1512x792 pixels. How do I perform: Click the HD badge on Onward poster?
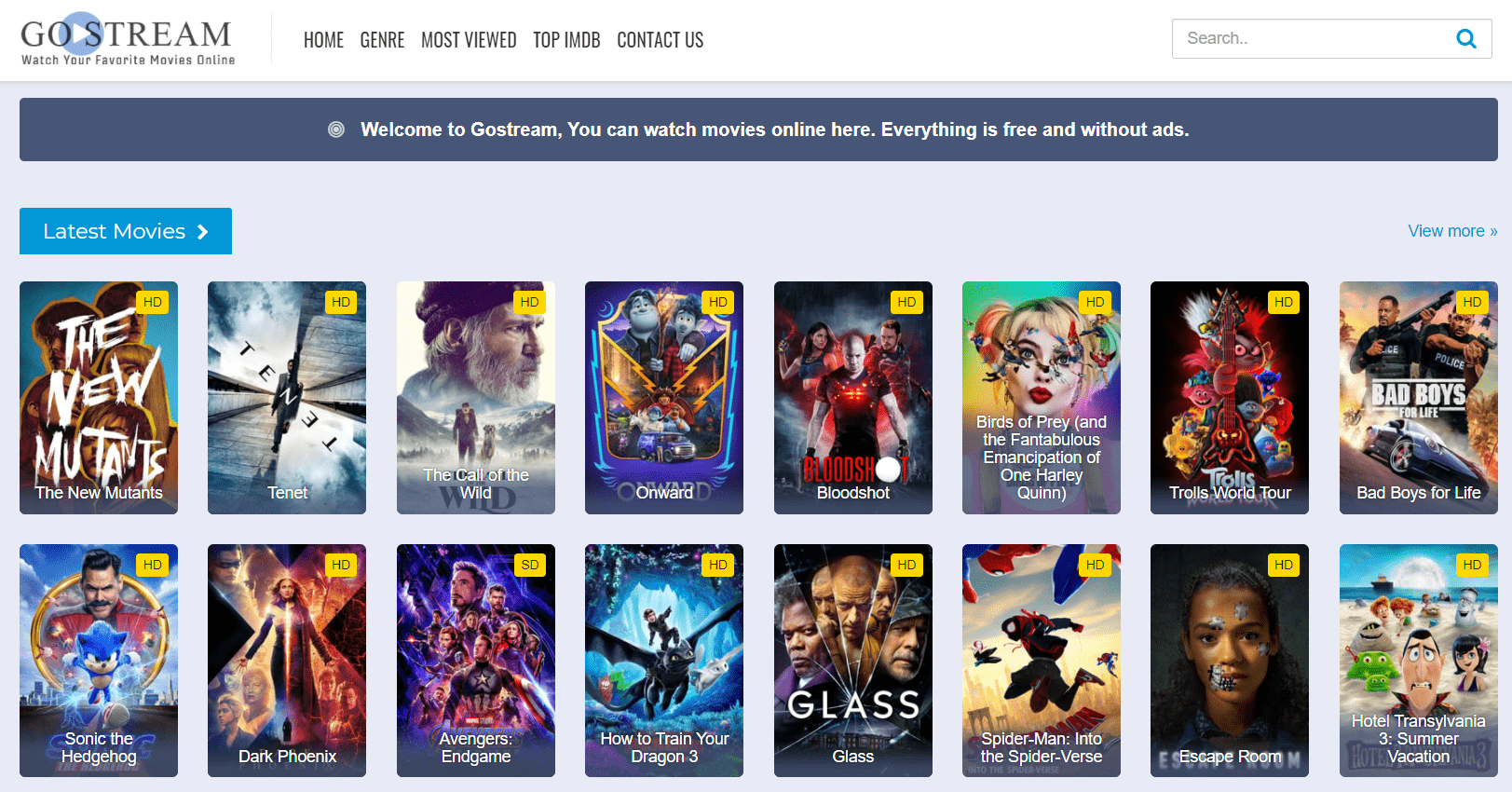(718, 302)
